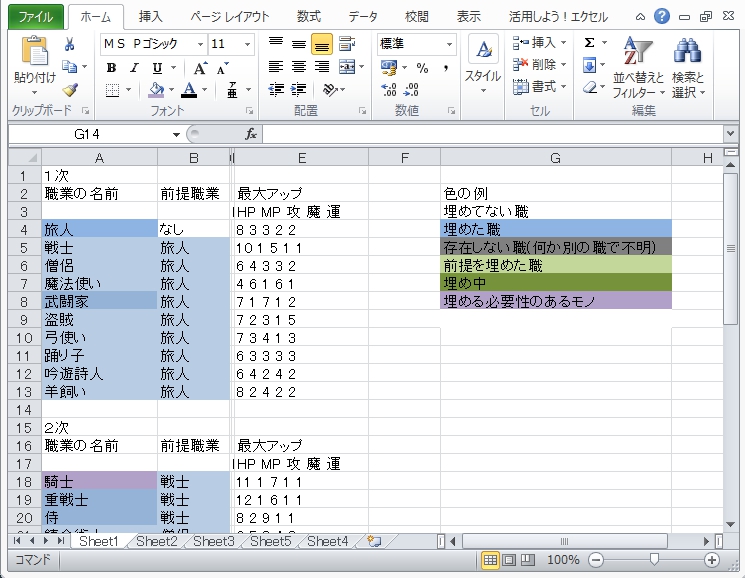Image resolution: width=745 pixels, height=578 pixels.
Task: Open the font name dropdown
Action: (201, 44)
